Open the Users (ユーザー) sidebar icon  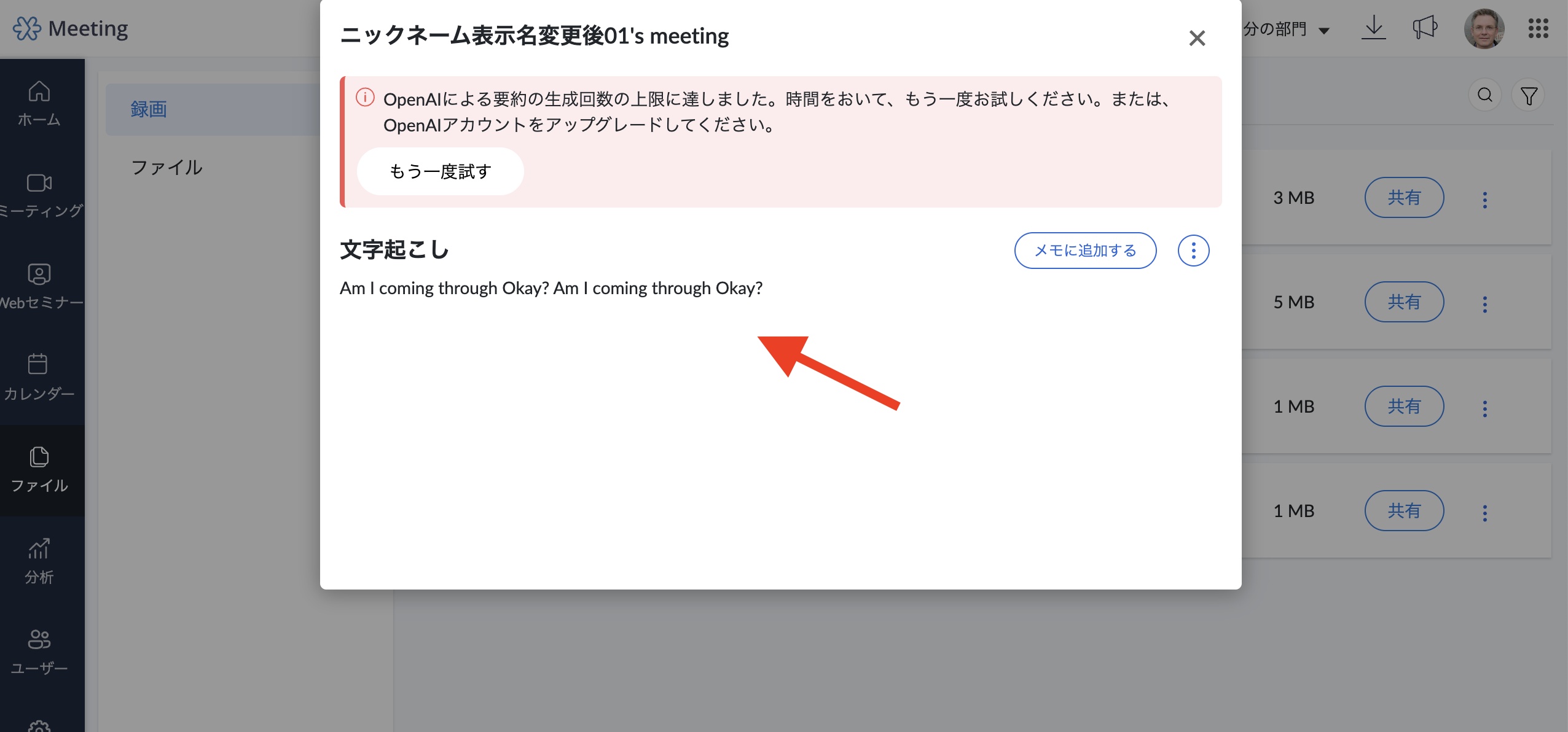[x=39, y=639]
